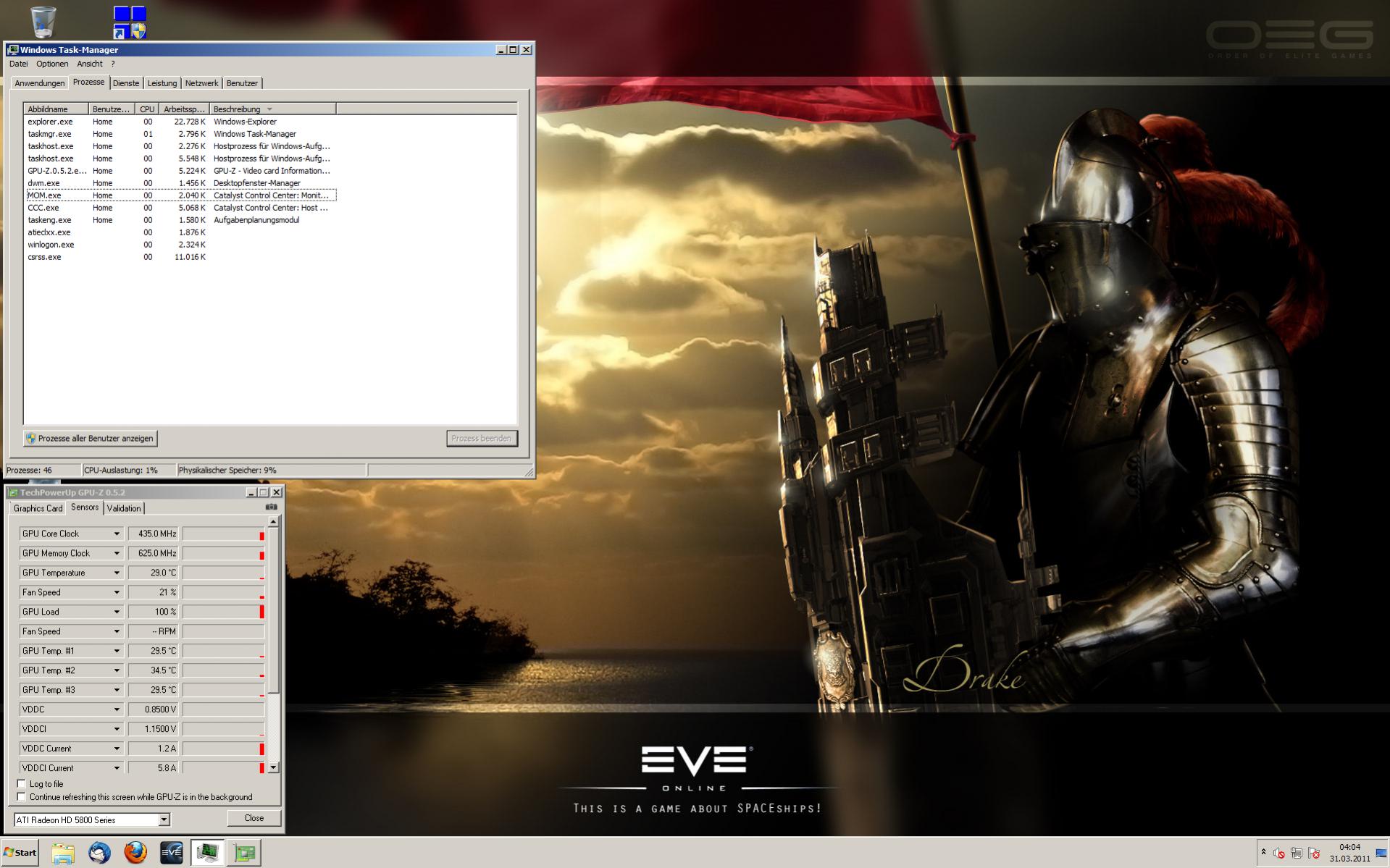This screenshot has height=868, width=1390.
Task: Open Action Center flag tray icon
Action: tap(1314, 854)
